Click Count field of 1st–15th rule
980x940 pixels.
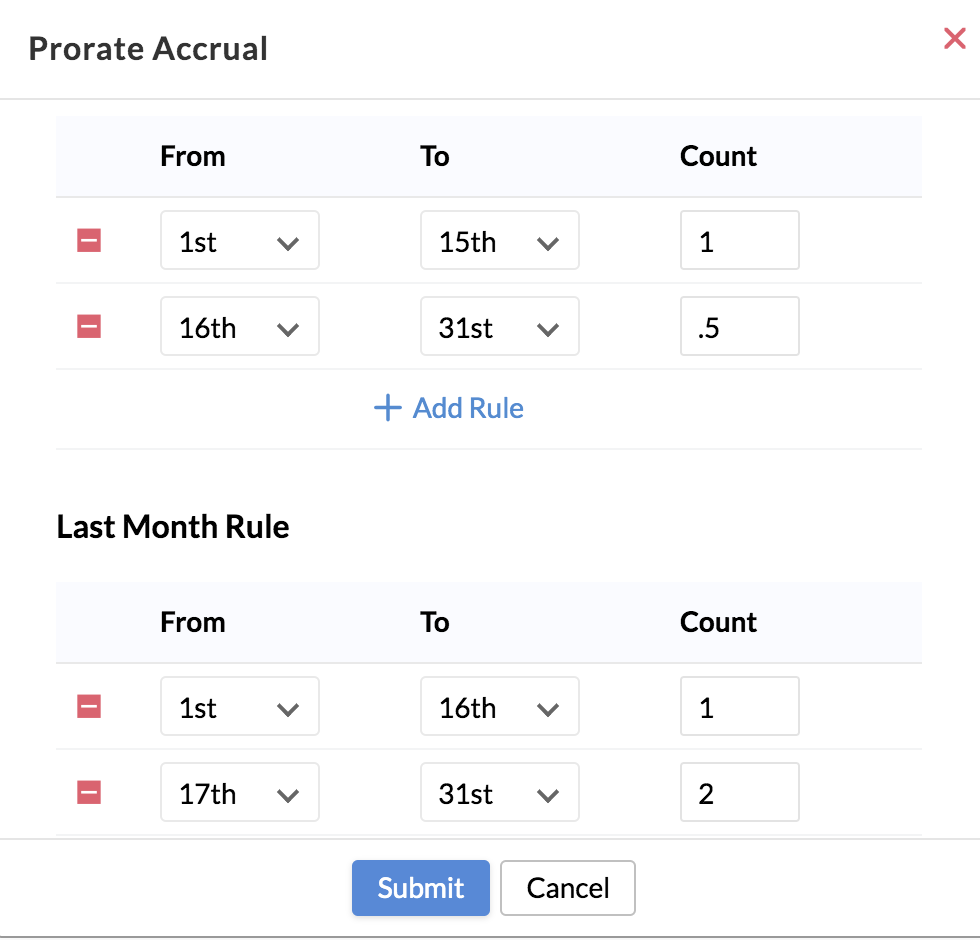pyautogui.click(x=739, y=241)
